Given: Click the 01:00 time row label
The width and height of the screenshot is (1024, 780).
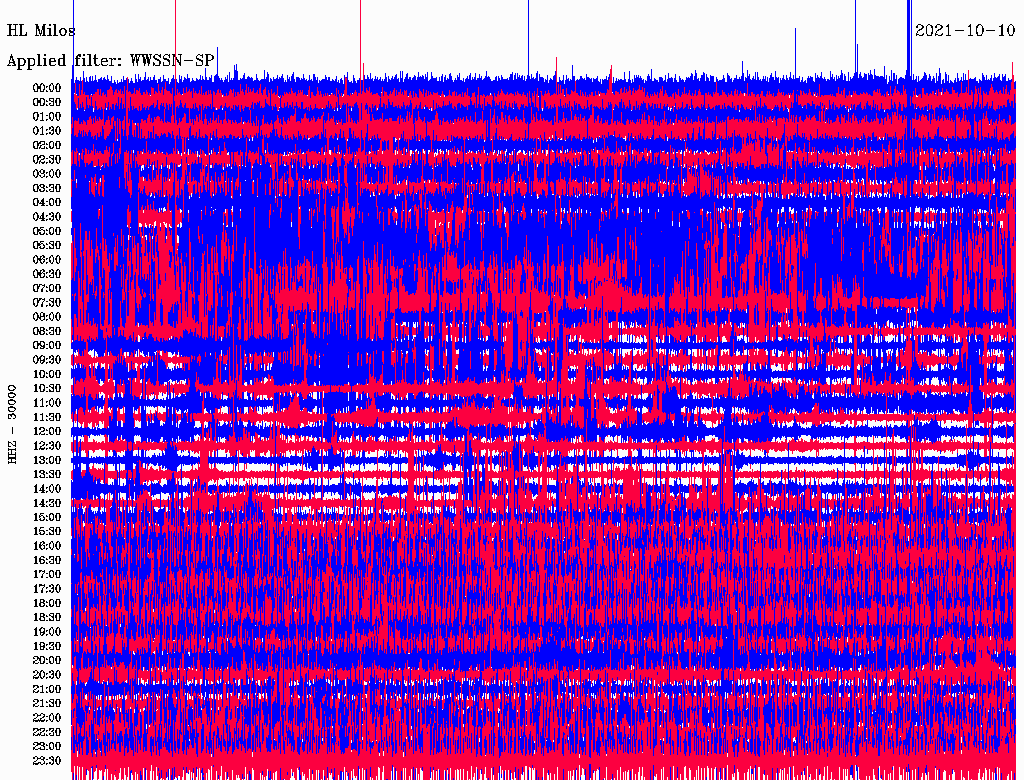Looking at the screenshot, I should [47, 117].
